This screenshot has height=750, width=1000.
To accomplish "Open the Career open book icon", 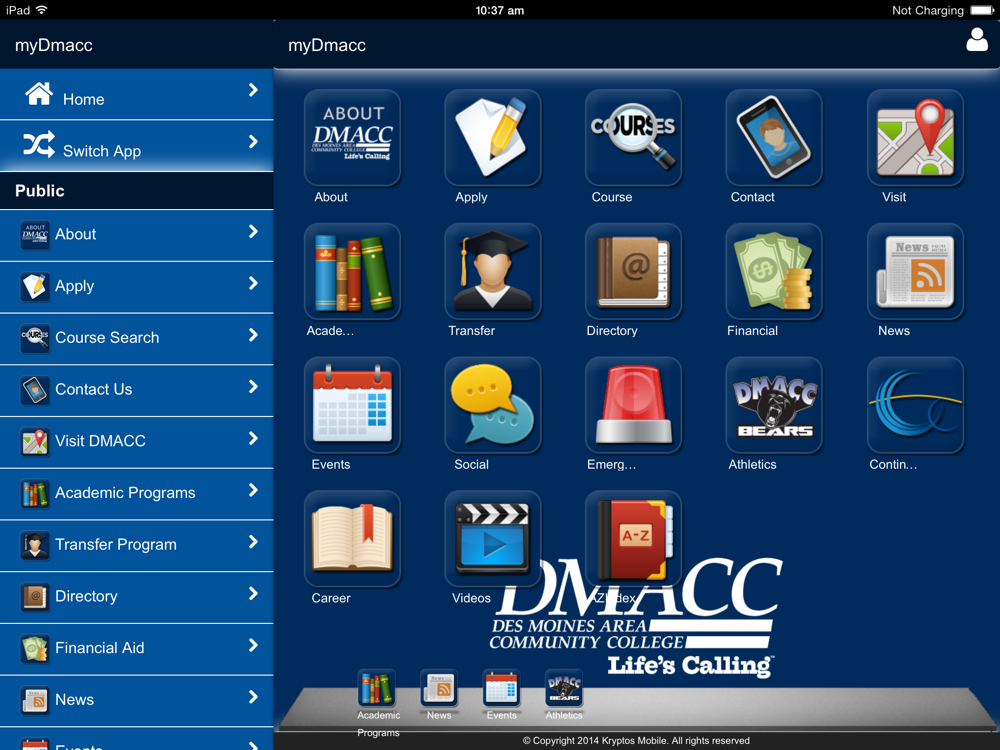I will click(x=352, y=539).
